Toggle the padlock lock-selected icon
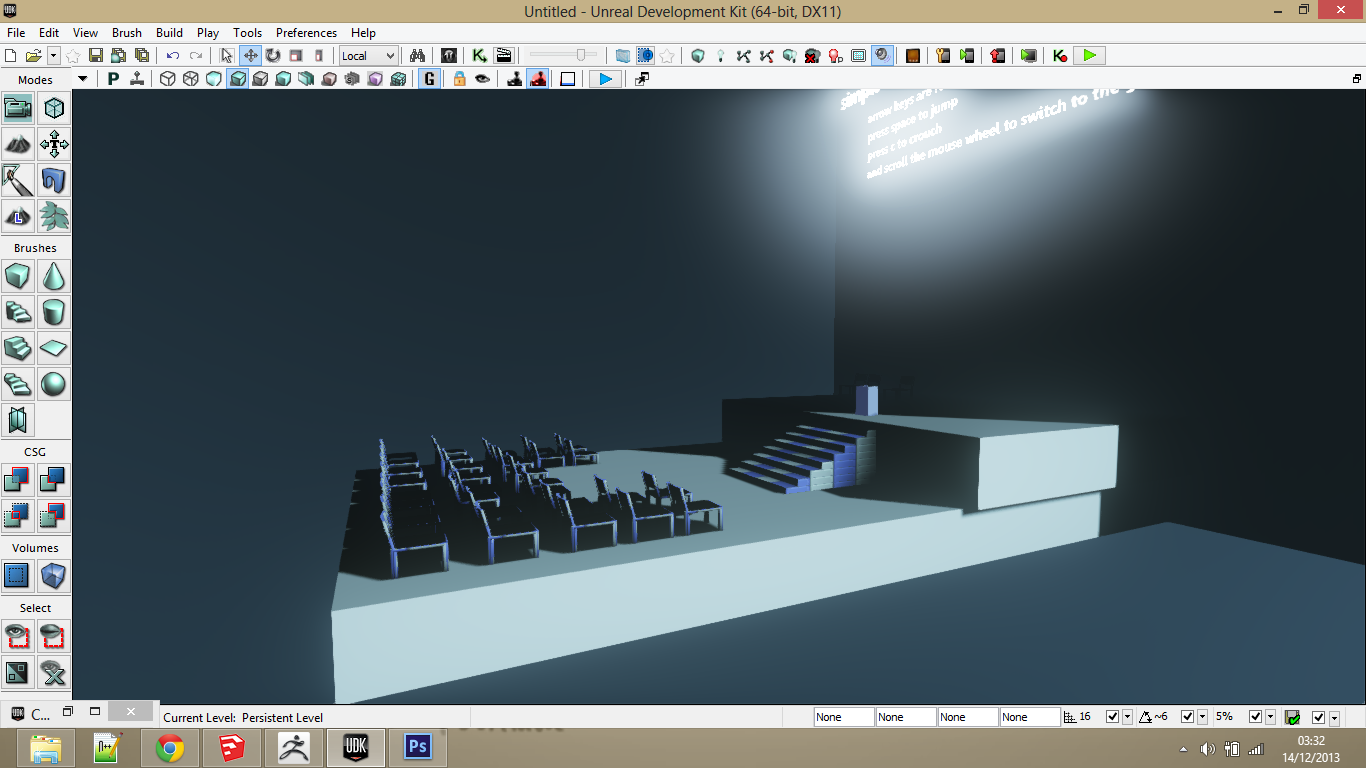 pos(459,79)
